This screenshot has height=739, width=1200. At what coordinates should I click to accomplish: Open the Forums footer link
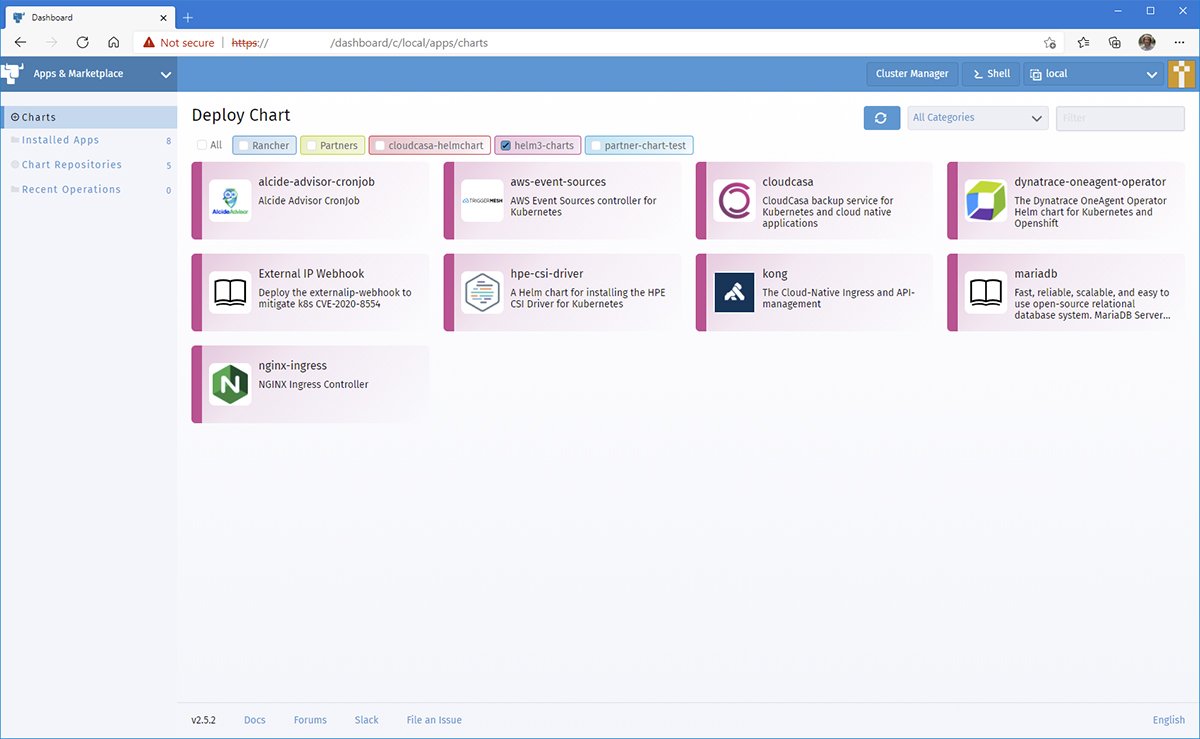coord(310,720)
